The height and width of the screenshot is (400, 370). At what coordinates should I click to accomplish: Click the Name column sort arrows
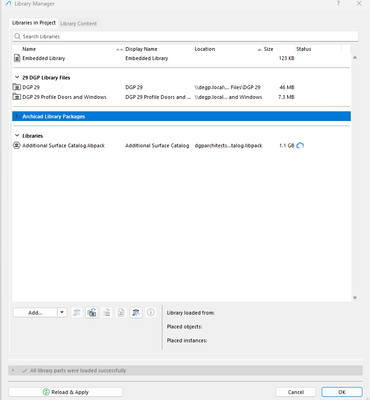(119, 49)
